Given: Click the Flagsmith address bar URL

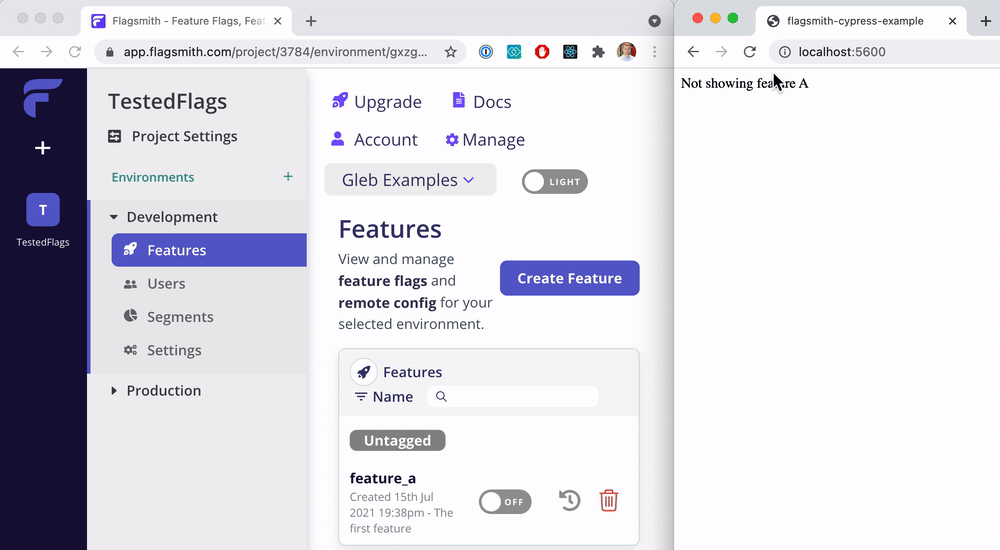Looking at the screenshot, I should [276, 52].
